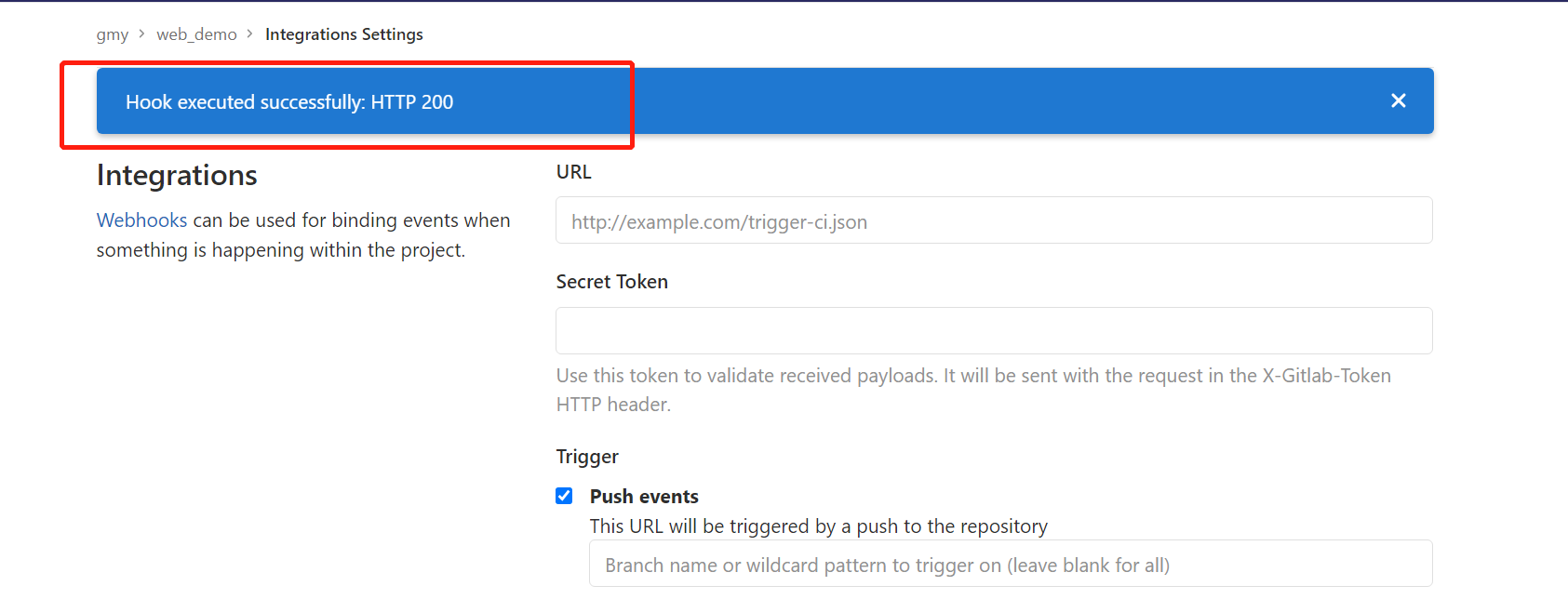Viewport: 1568px width, 599px height.
Task: Click the chevron after the gmy breadcrumb
Action: tap(141, 33)
